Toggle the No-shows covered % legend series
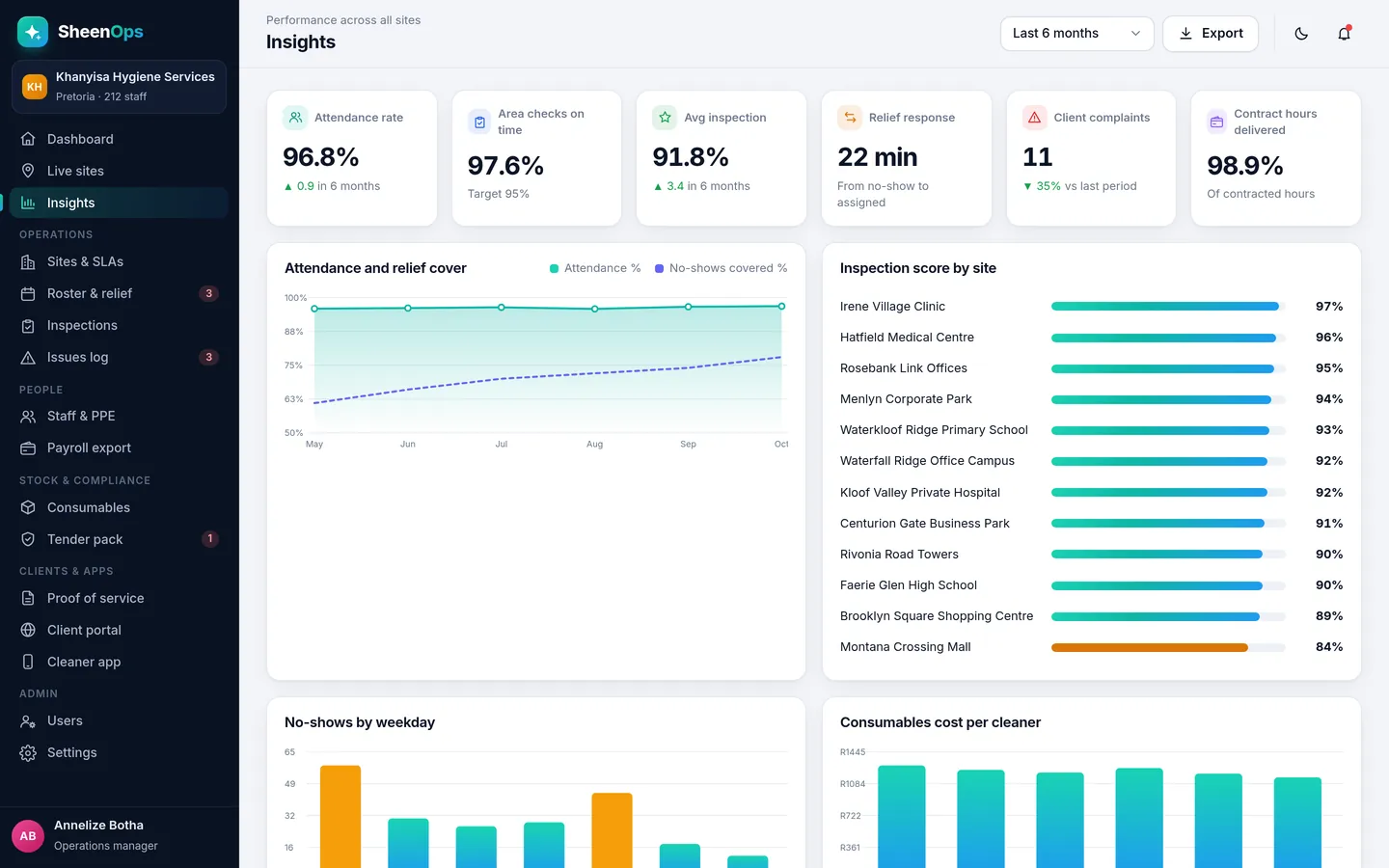This screenshot has width=1389, height=868. (x=722, y=268)
